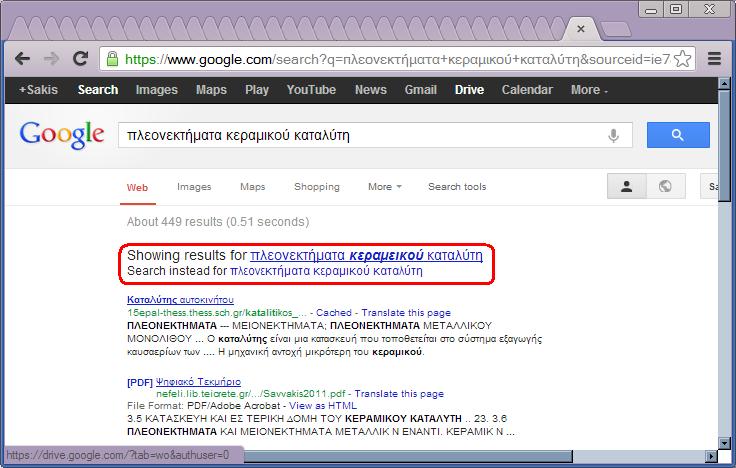
Task: Click the microphone voice search icon
Action: tap(613, 135)
